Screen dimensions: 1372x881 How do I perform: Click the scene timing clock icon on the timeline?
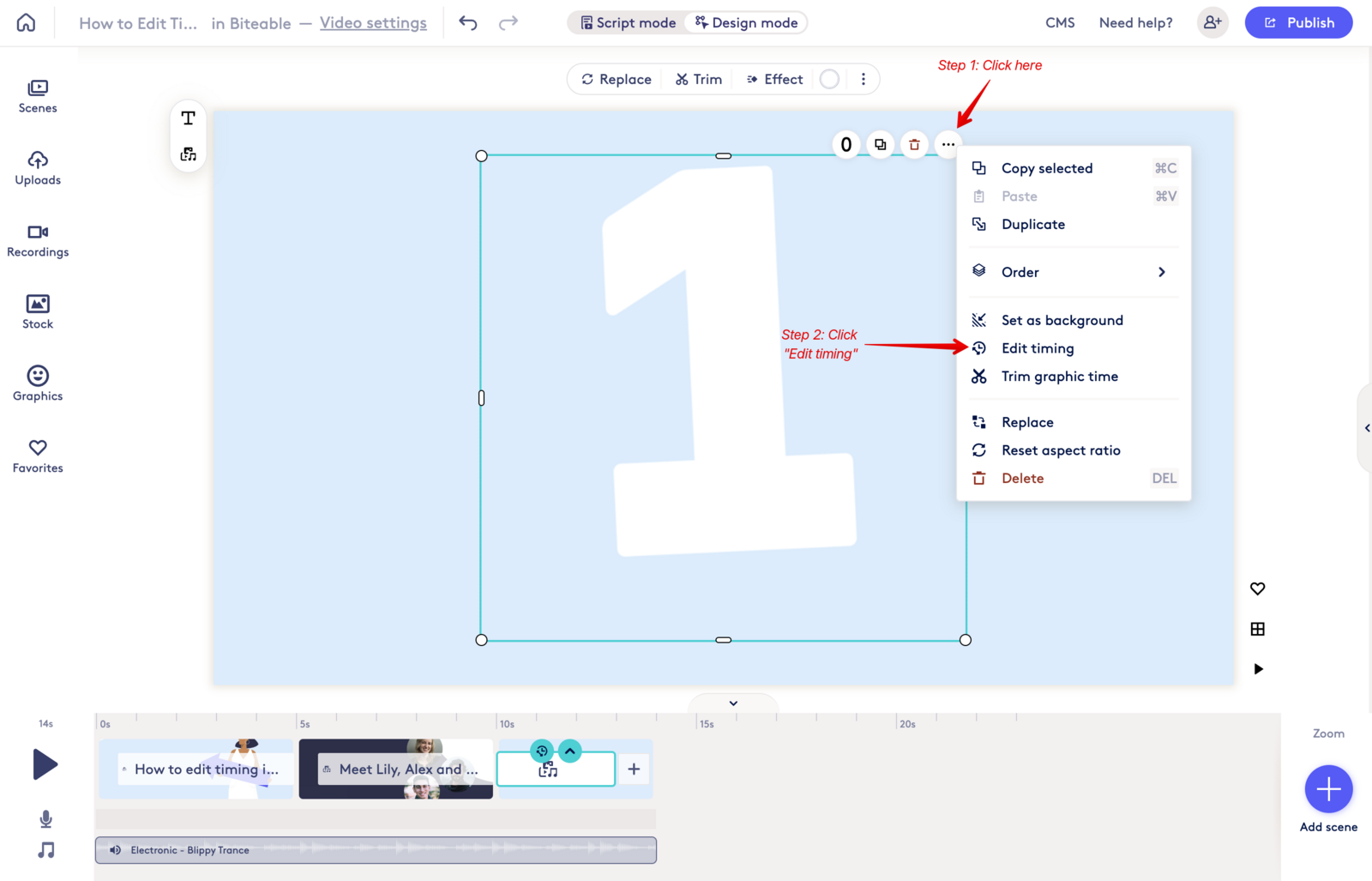[x=542, y=751]
